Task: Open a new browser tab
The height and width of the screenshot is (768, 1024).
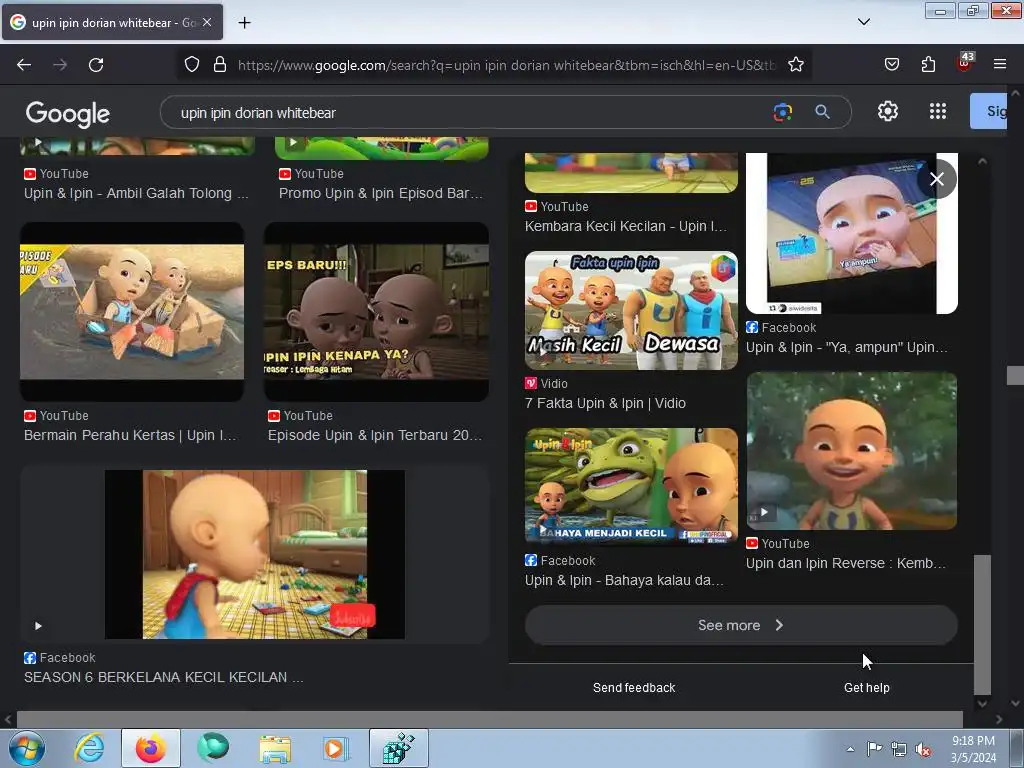Action: pos(244,23)
